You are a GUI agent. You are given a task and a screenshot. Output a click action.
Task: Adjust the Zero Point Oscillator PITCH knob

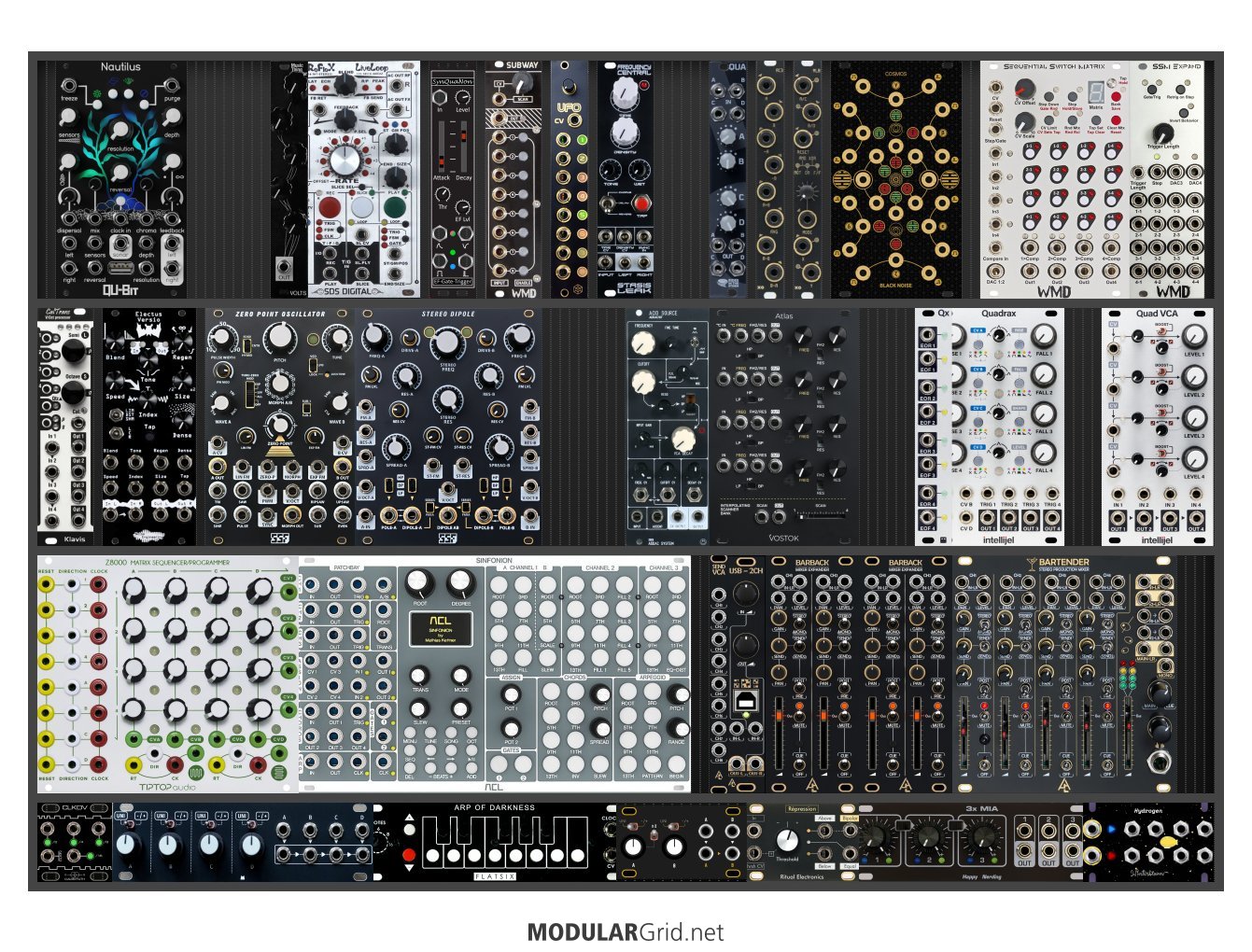(280, 338)
